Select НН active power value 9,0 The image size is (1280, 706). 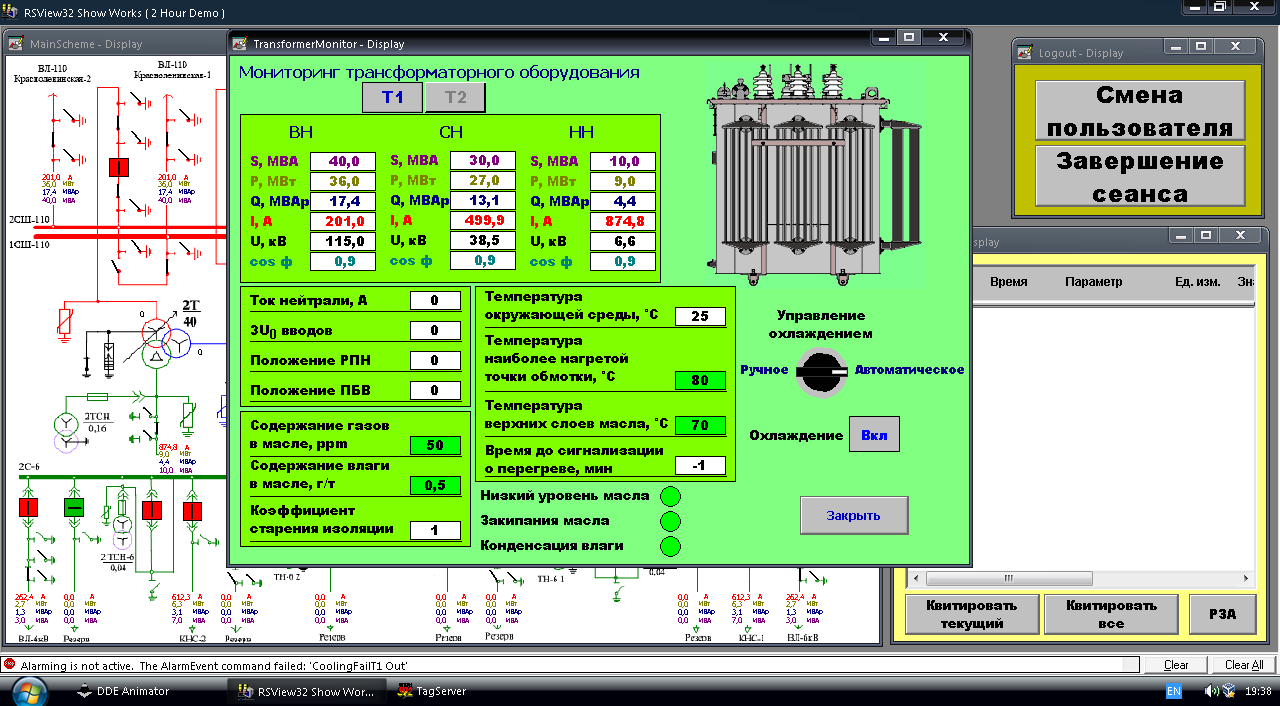point(623,181)
